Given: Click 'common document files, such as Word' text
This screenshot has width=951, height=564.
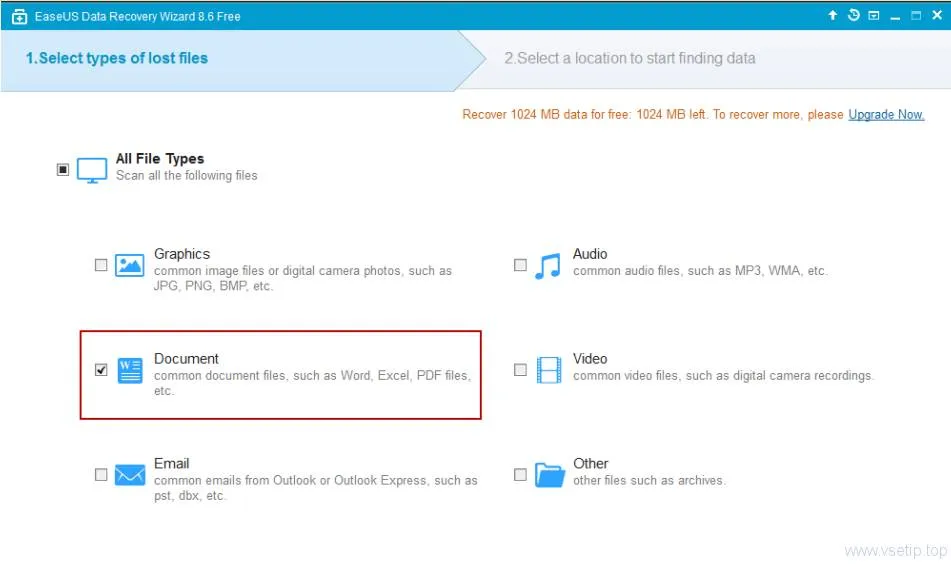Looking at the screenshot, I should 312,383.
